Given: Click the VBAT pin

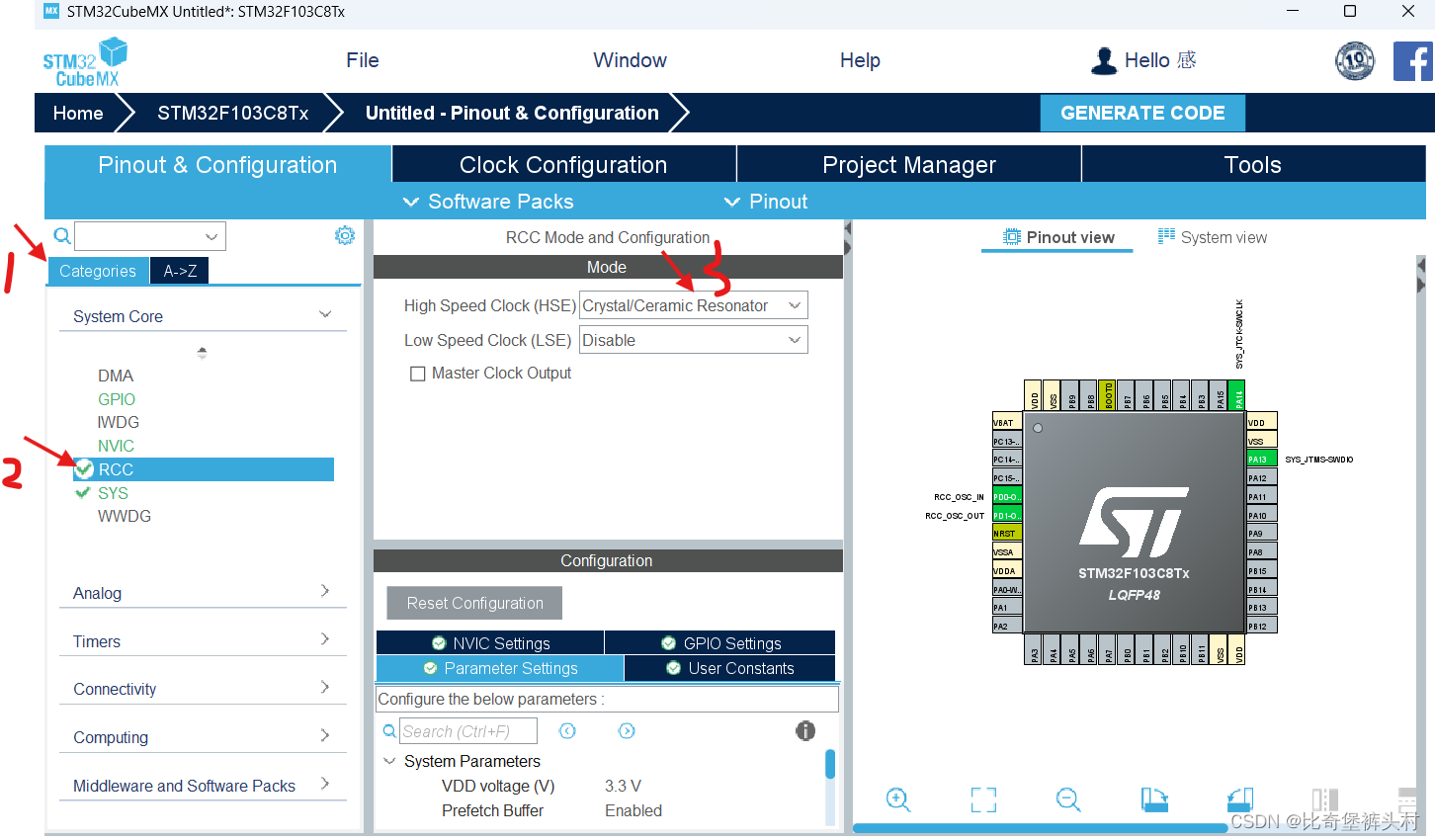Looking at the screenshot, I should (x=1007, y=422).
